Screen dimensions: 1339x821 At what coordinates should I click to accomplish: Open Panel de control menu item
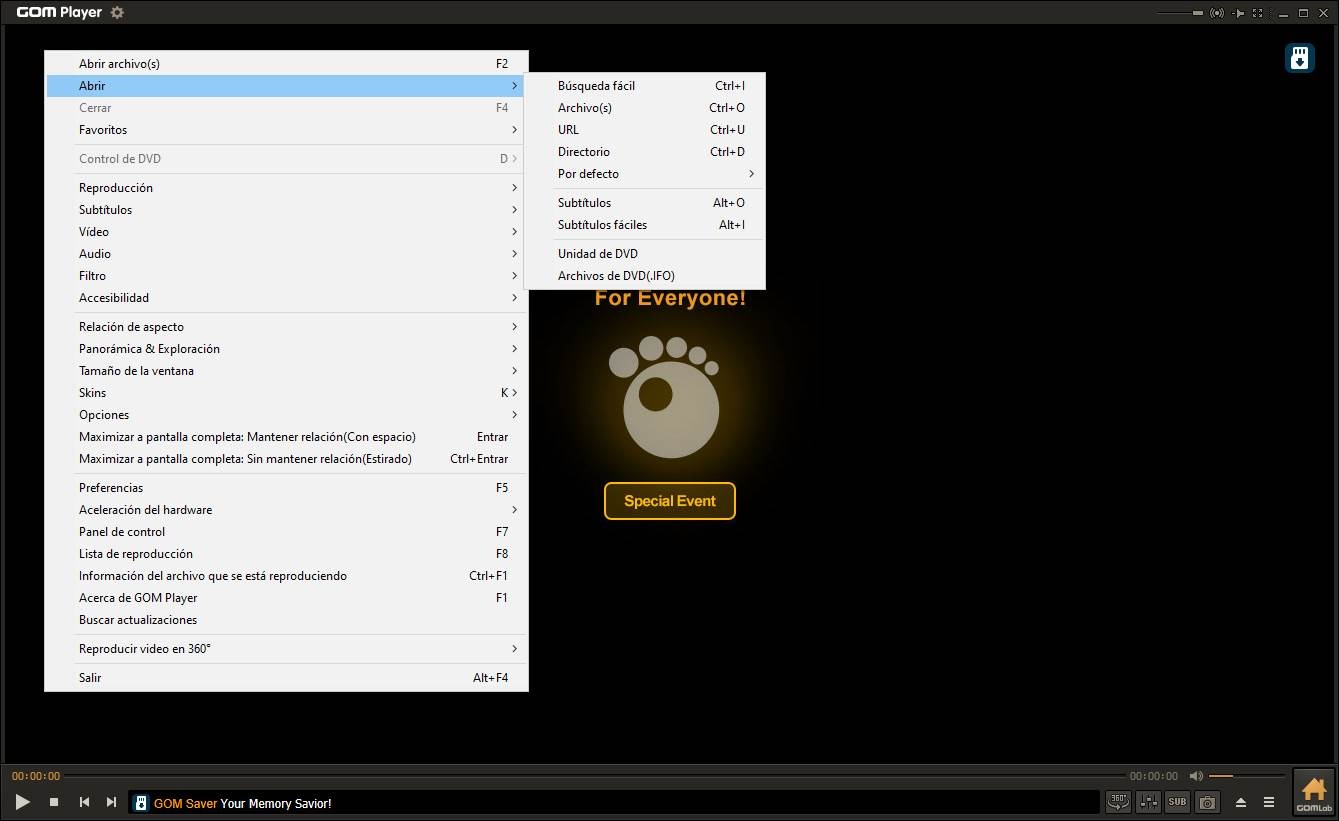(286, 532)
